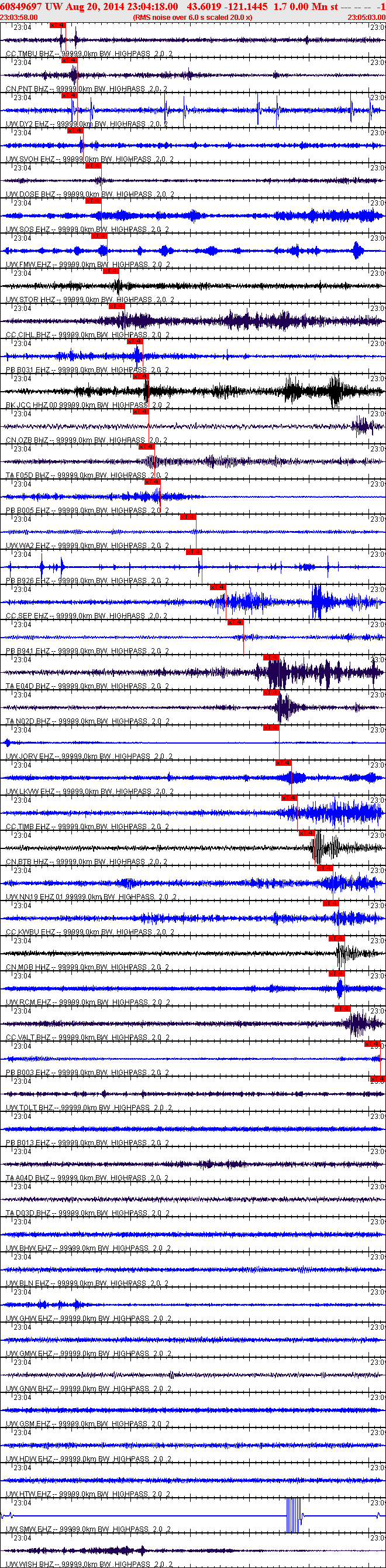The image size is (386, 1568).
Task: Select the PB.B941 EHZ station label
Action: coord(88,651)
